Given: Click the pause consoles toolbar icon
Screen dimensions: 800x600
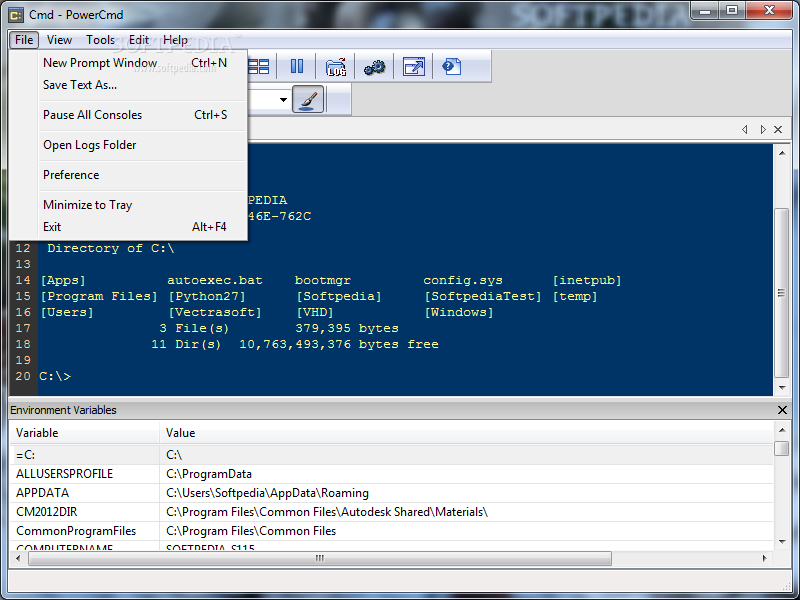Looking at the screenshot, I should point(296,66).
